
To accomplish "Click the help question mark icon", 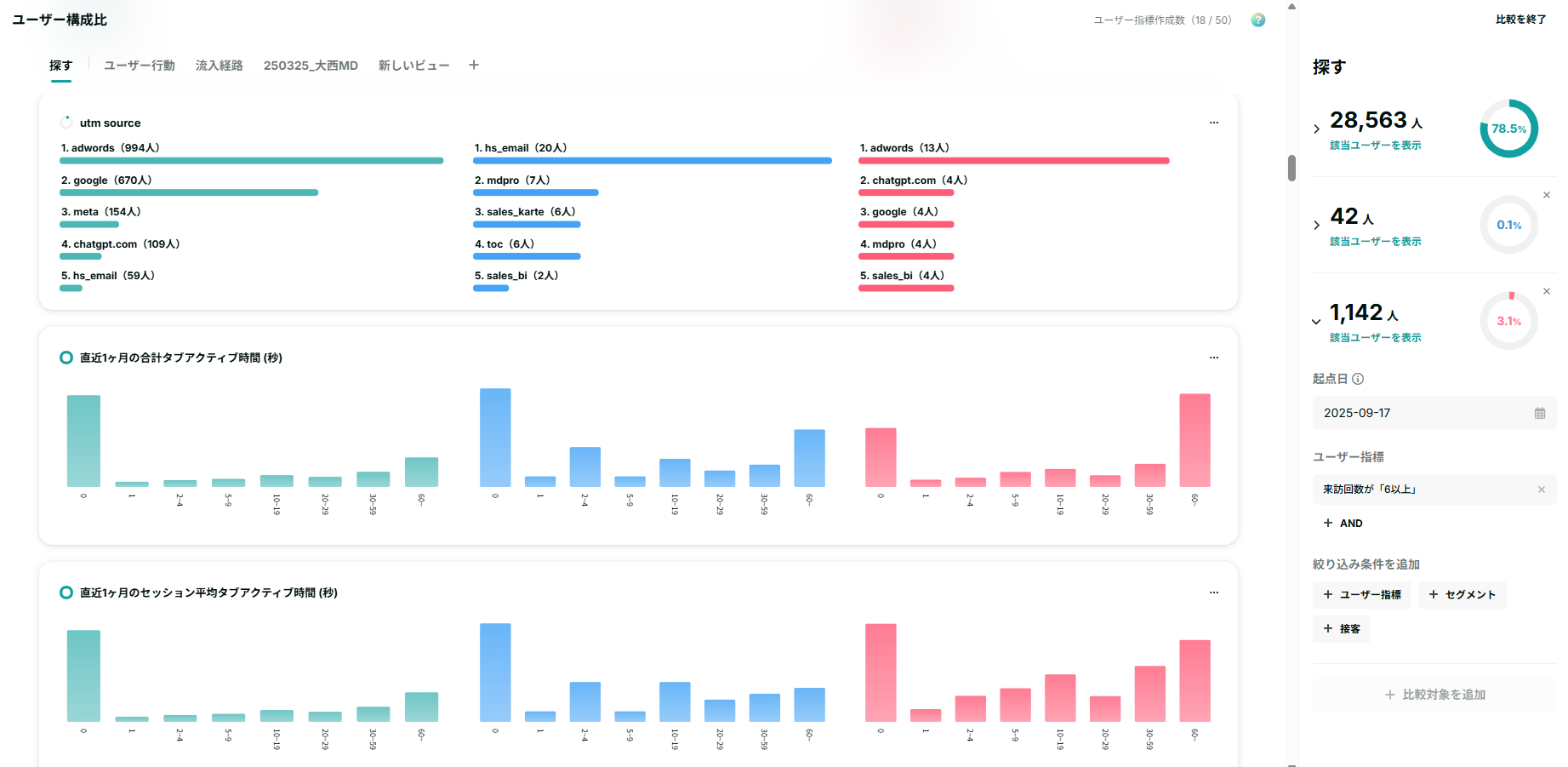I will coord(1257,20).
